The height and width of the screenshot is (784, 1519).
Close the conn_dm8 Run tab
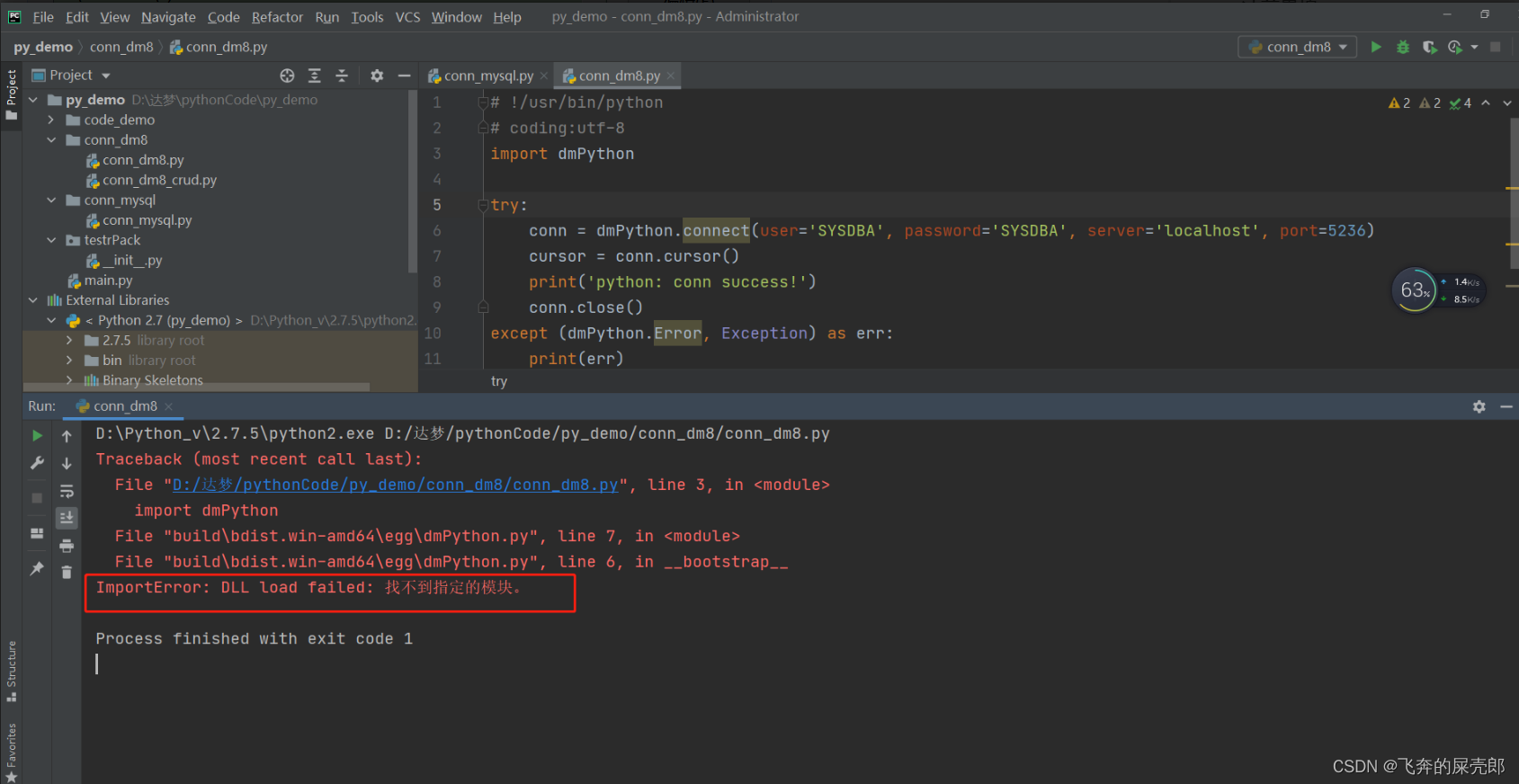pos(168,406)
